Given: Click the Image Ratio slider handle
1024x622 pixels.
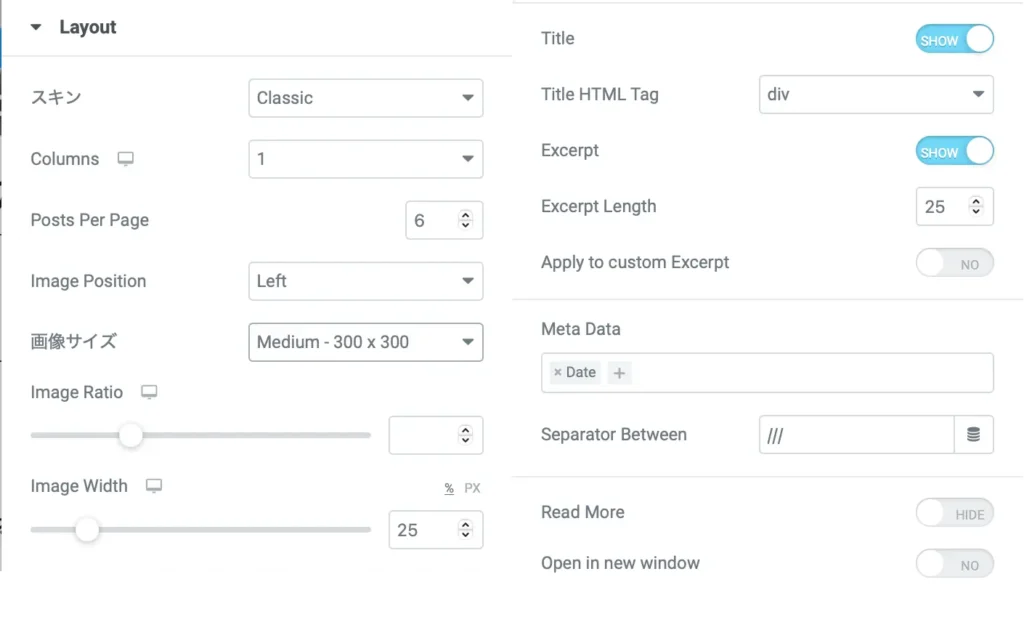Looking at the screenshot, I should click(x=131, y=435).
